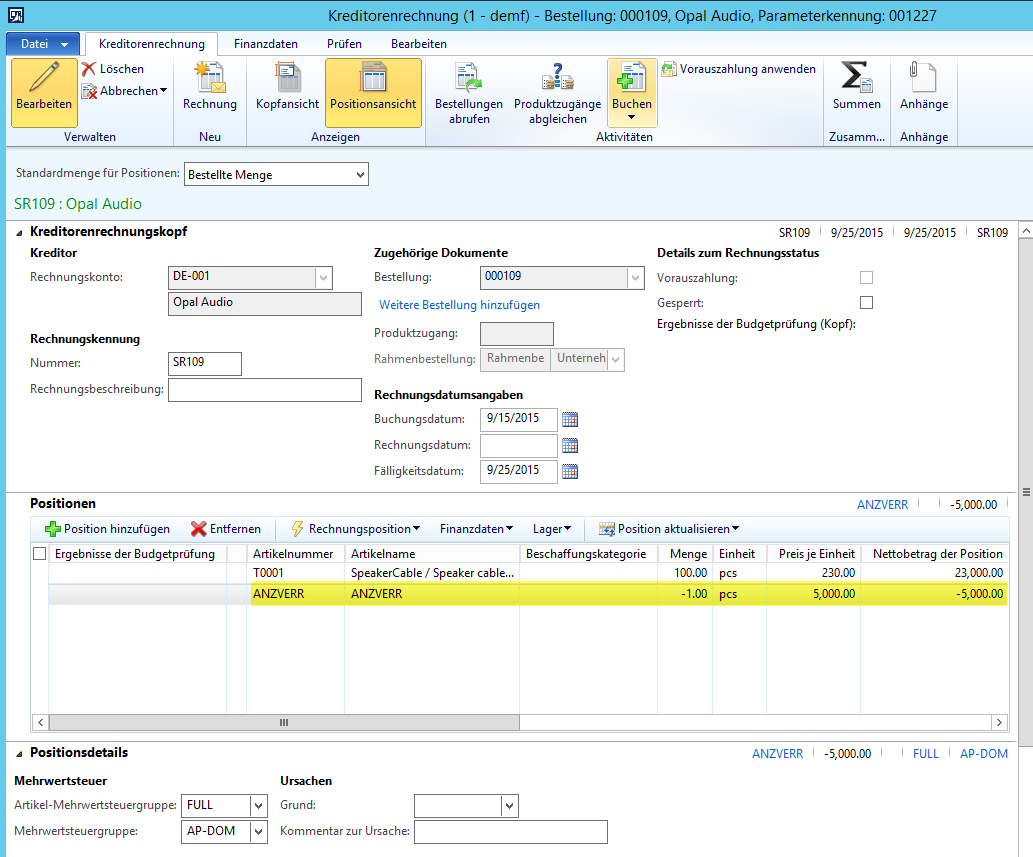Open Standardmenge für Positionen dropdown
1033x857 pixels.
click(x=360, y=175)
